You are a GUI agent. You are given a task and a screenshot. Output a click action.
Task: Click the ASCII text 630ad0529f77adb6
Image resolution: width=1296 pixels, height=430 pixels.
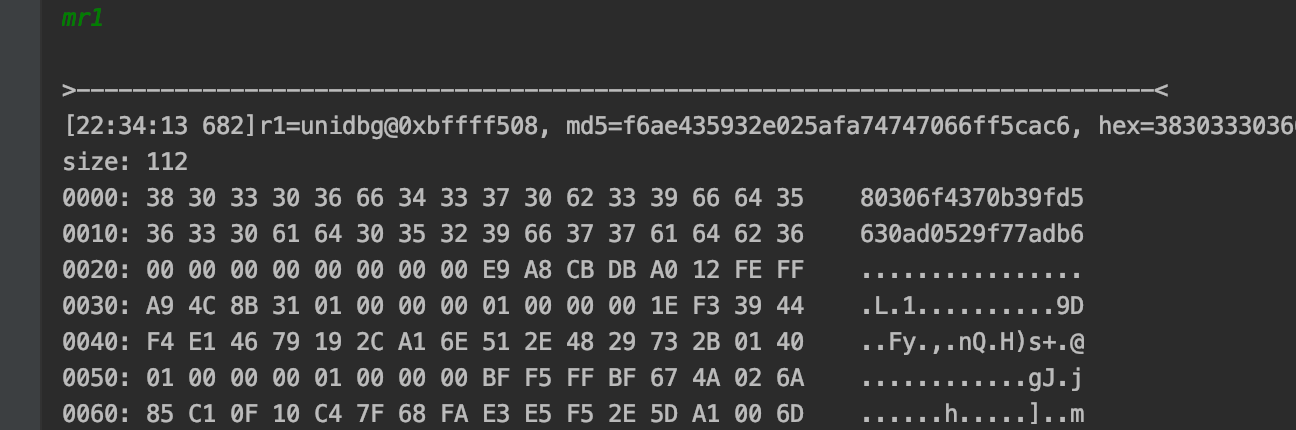971,234
